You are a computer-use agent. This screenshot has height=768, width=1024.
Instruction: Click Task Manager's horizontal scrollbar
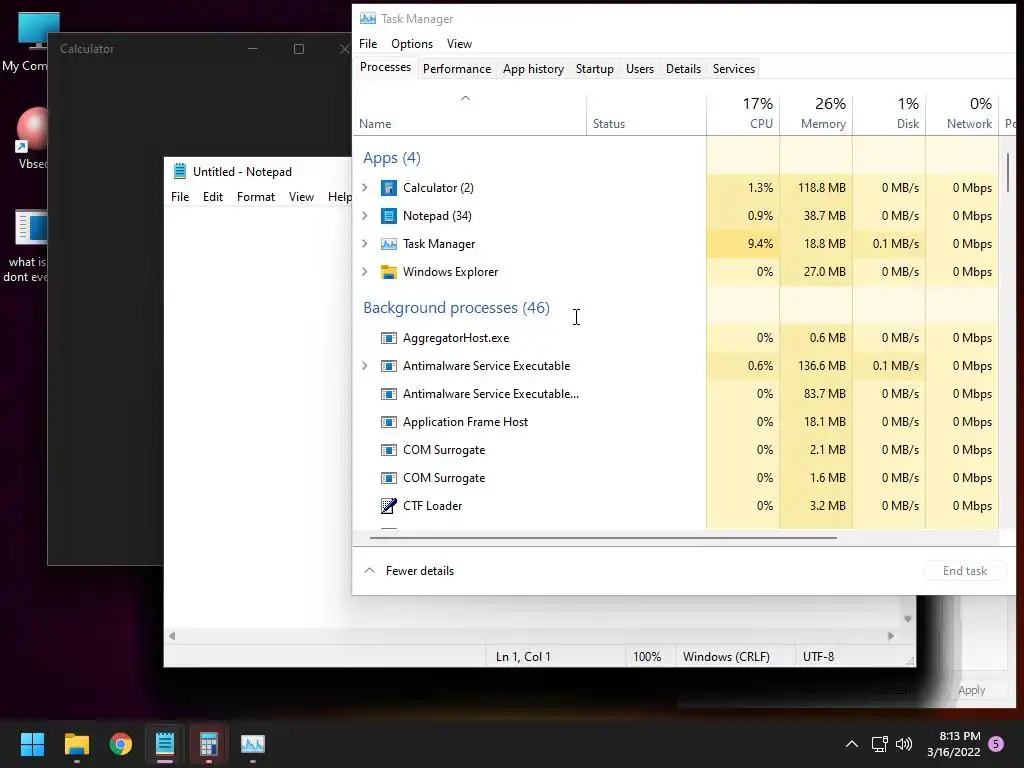(x=603, y=538)
